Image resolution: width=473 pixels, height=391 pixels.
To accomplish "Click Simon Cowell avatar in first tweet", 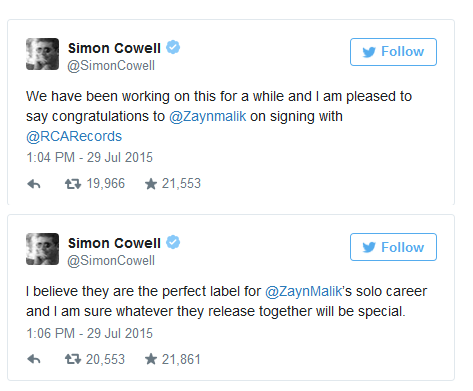I will (42, 54).
